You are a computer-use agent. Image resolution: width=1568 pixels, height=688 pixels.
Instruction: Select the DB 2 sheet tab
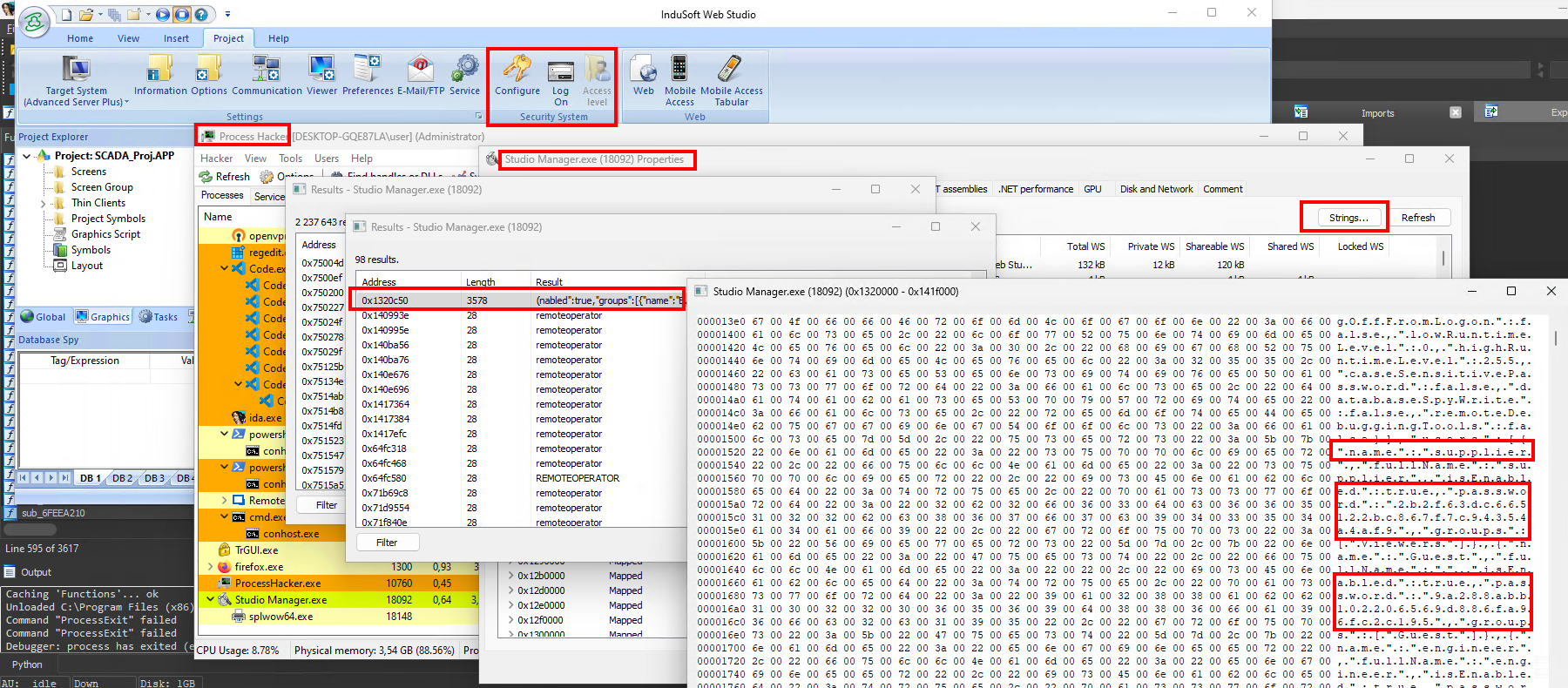(122, 478)
